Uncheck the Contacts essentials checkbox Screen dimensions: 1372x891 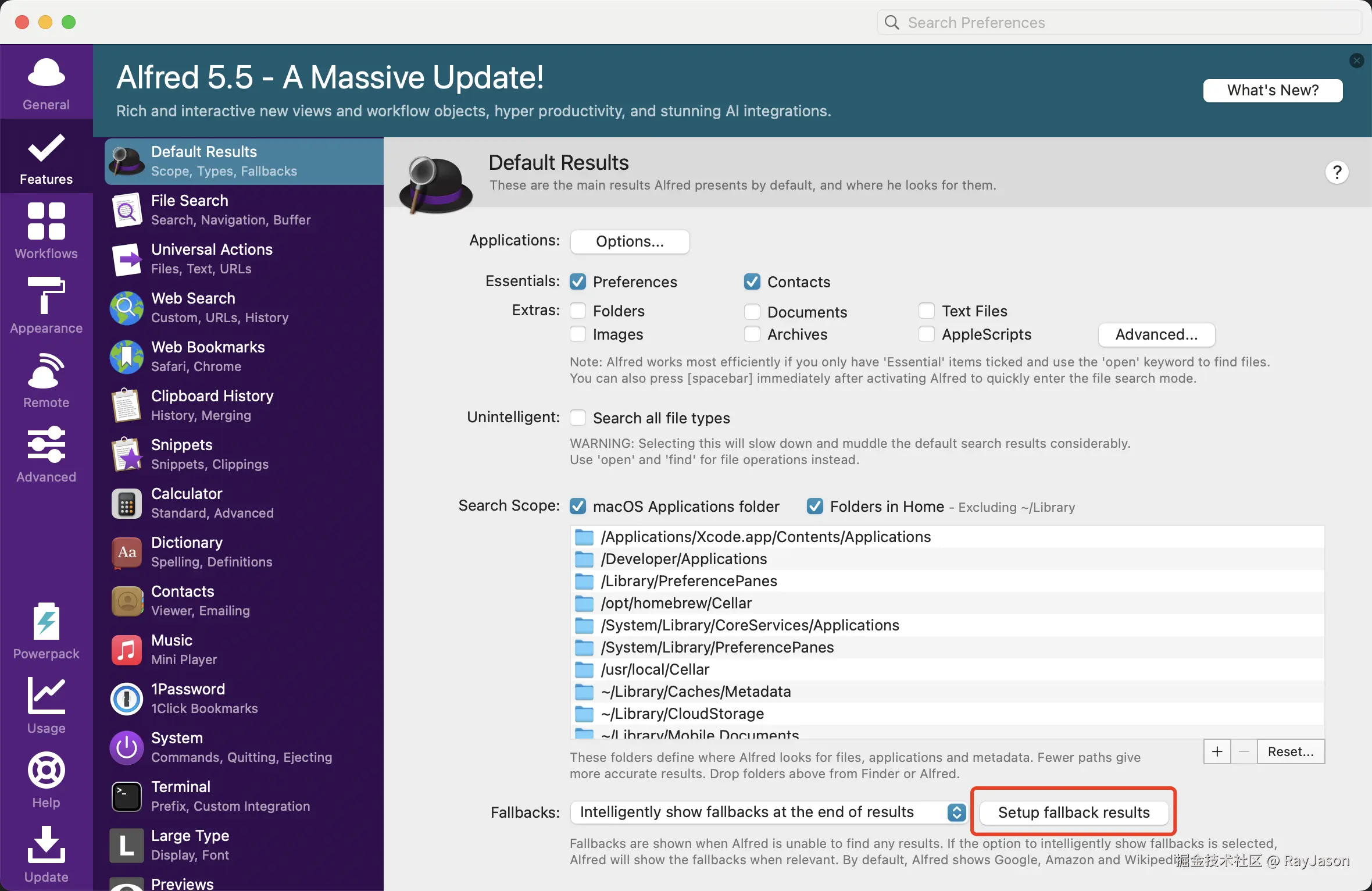coord(752,282)
